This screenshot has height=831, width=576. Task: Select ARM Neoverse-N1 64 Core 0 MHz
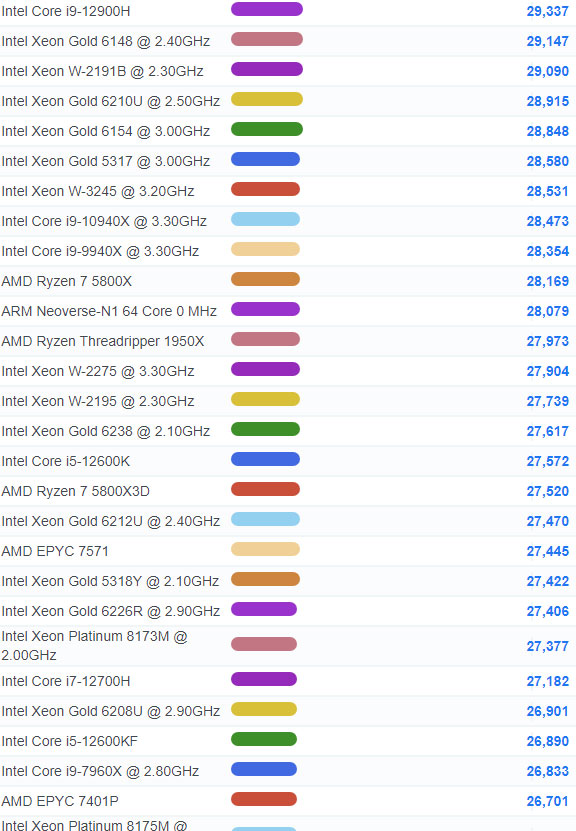click(x=109, y=311)
